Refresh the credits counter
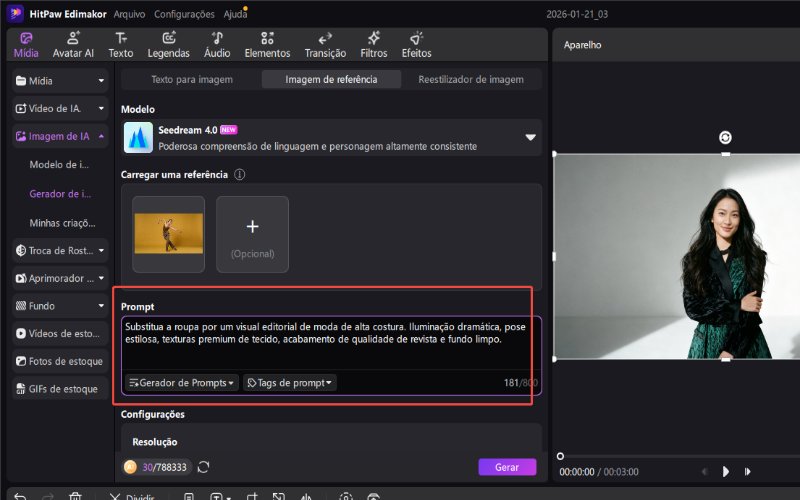Screen dimensions: 800x500 coord(203,467)
